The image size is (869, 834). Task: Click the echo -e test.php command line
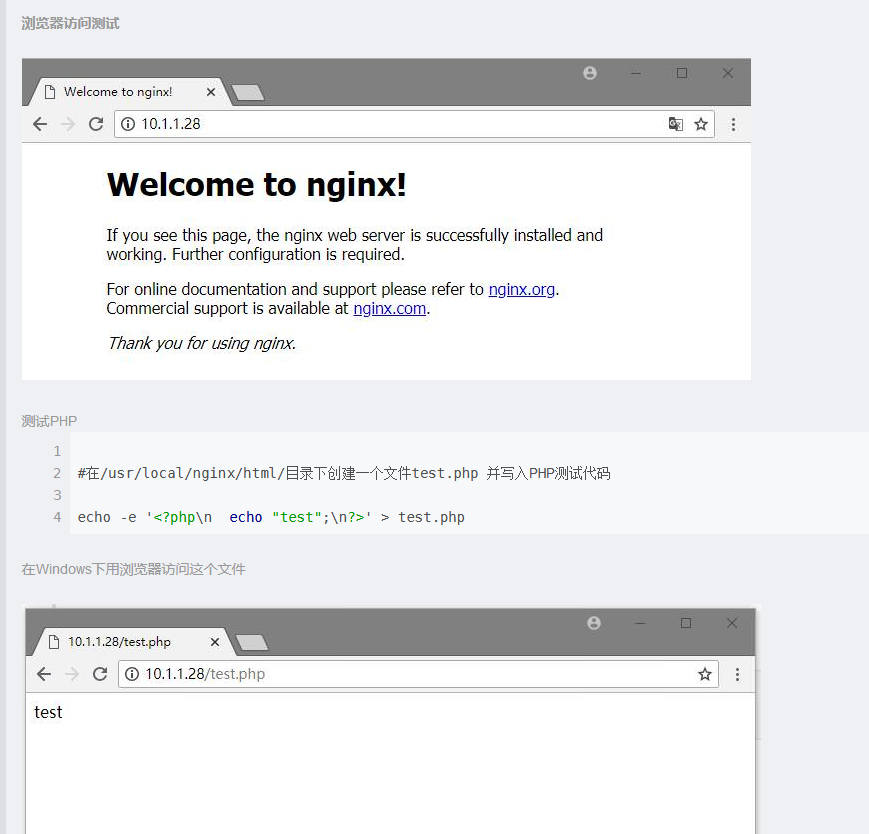click(x=271, y=517)
